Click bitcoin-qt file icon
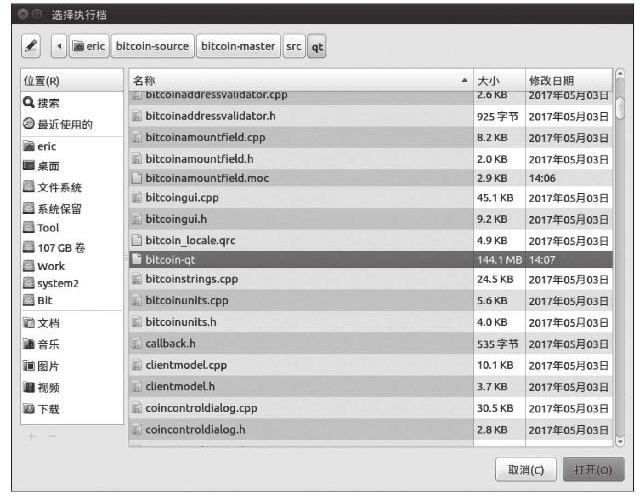The width and height of the screenshot is (640, 496). point(137,260)
